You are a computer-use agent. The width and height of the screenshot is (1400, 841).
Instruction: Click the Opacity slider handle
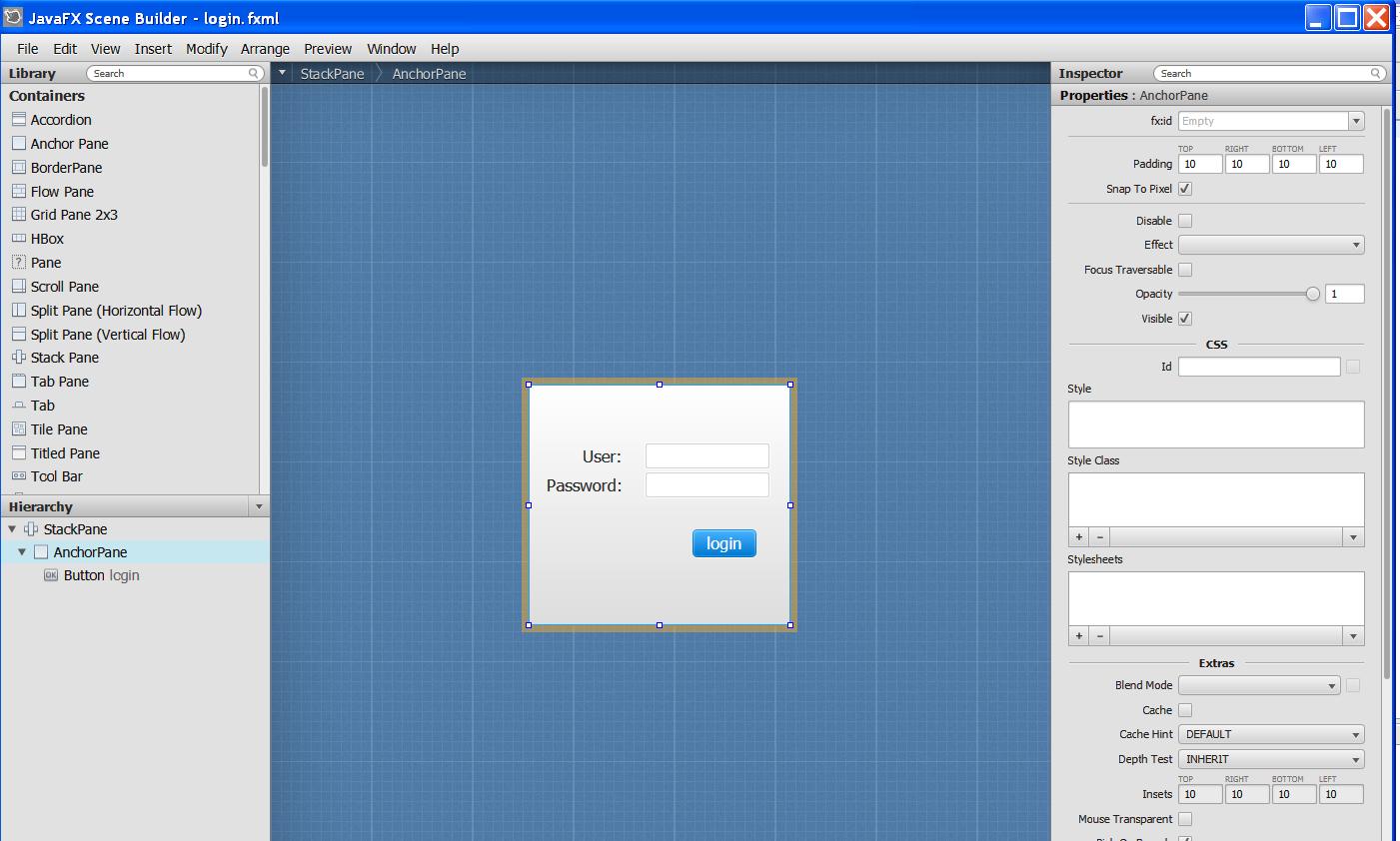(1312, 294)
